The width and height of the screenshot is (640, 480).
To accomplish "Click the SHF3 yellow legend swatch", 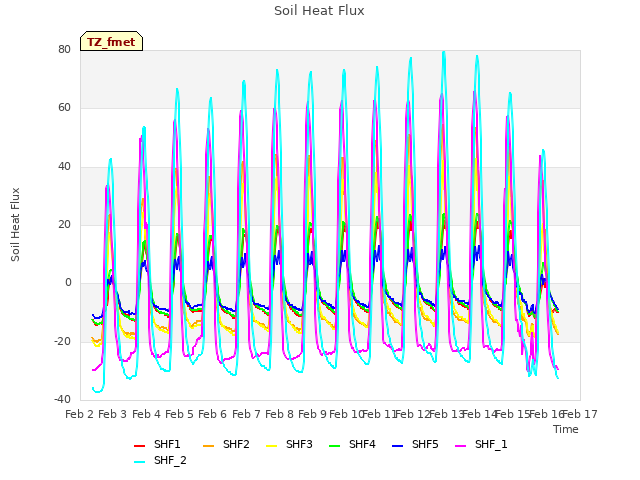I will click(x=271, y=445).
